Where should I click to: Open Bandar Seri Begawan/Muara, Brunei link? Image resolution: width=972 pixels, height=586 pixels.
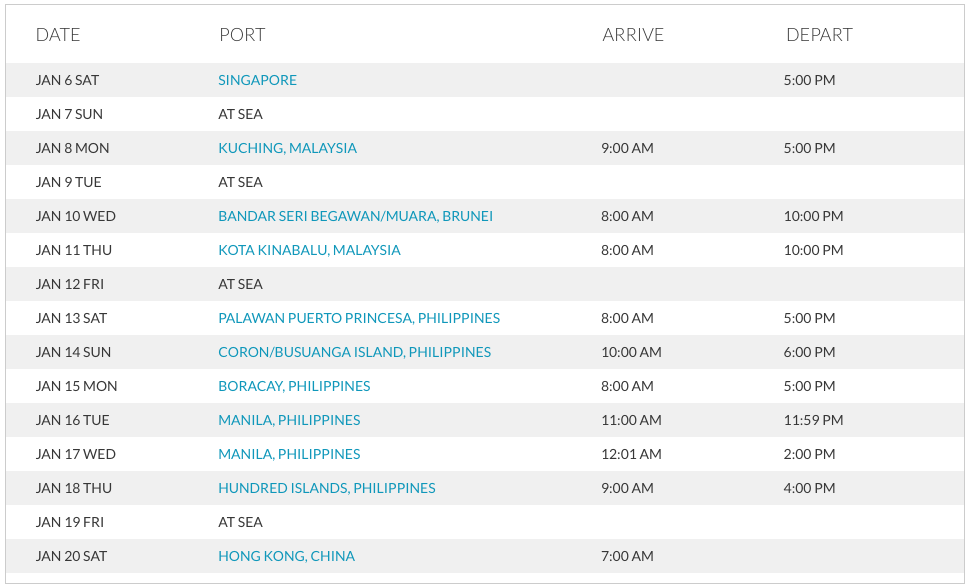[x=355, y=216]
